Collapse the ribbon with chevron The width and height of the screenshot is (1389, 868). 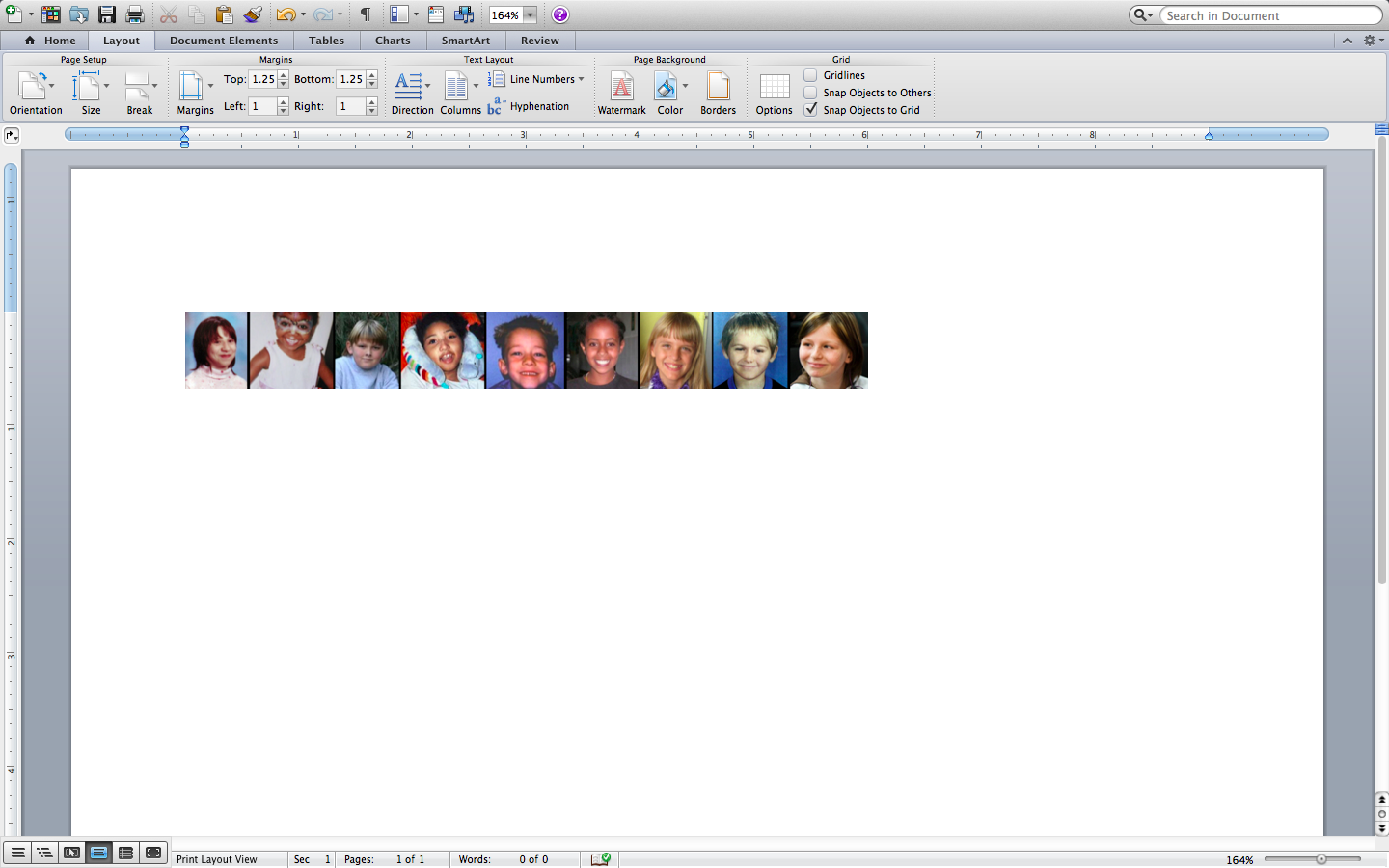1348,41
